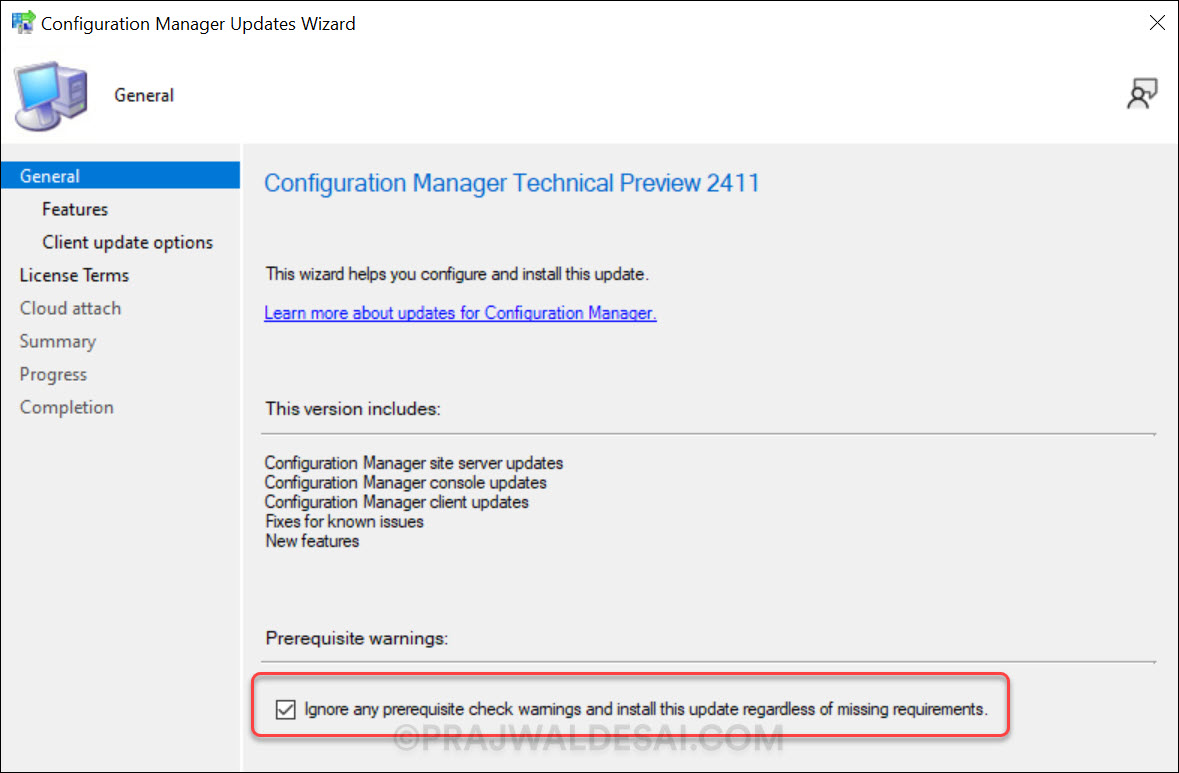Screen dimensions: 1179x773
Task: Close the Configuration Manager Updates Wizard
Action: 1157,23
